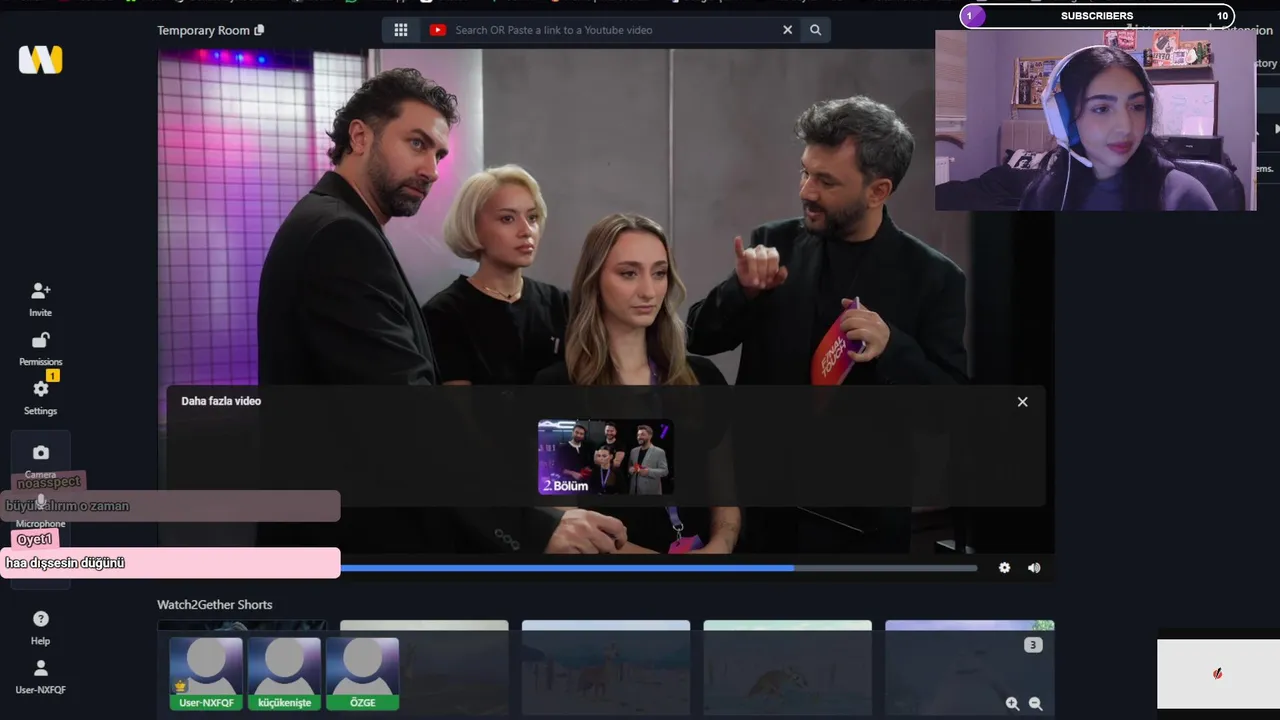Select the YouTube source icon
The height and width of the screenshot is (720, 1280).
coord(437,30)
